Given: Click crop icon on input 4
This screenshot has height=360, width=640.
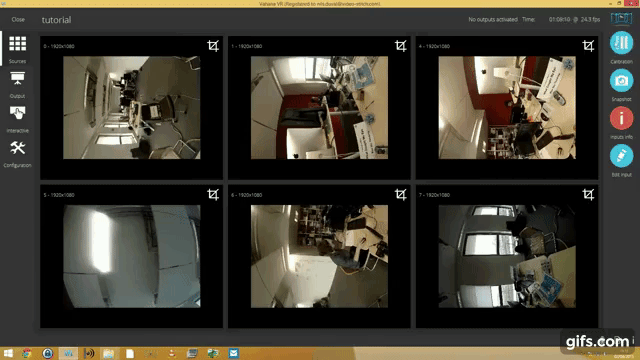Looking at the screenshot, I should tap(588, 46).
